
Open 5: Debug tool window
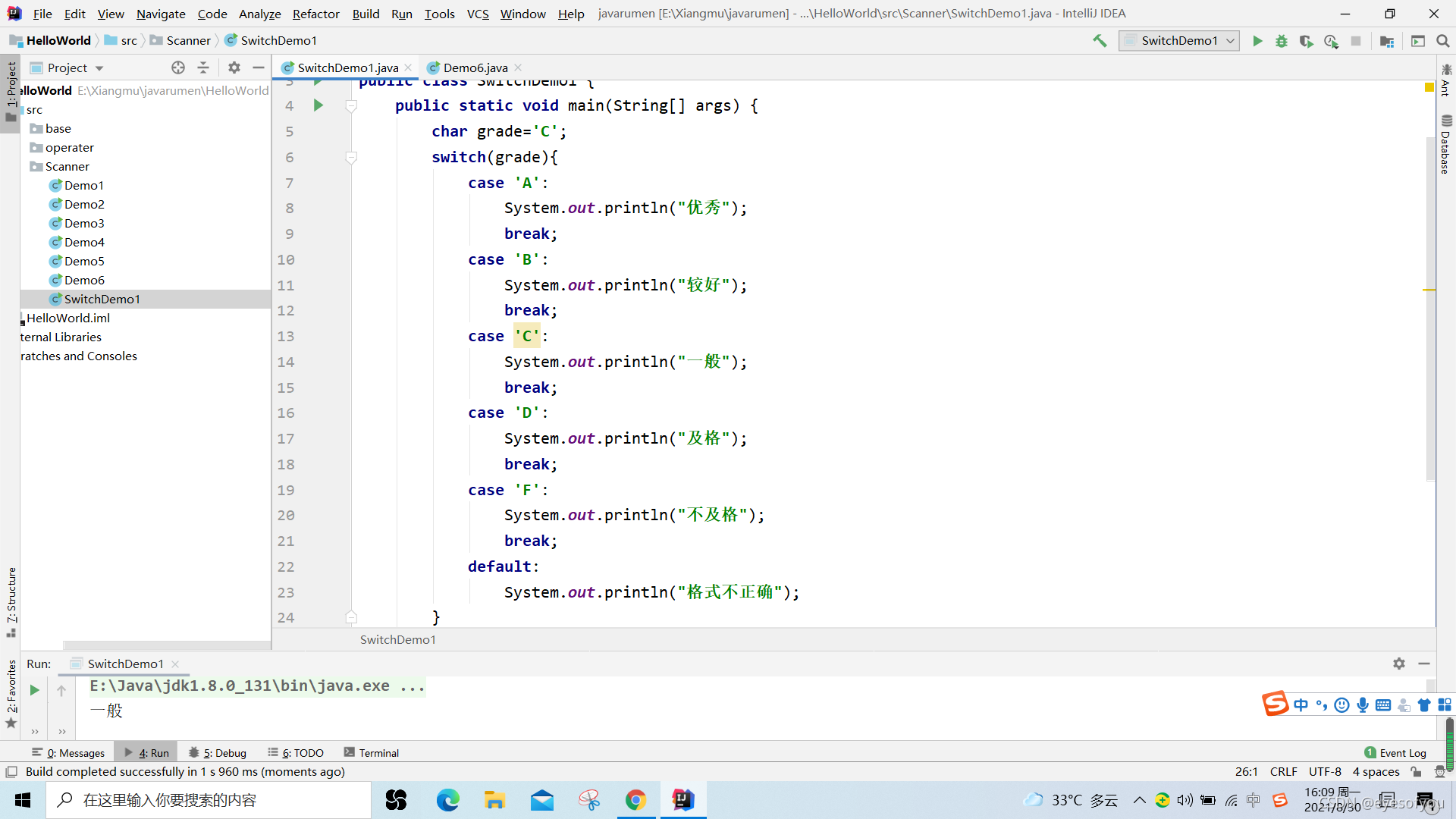tap(218, 752)
